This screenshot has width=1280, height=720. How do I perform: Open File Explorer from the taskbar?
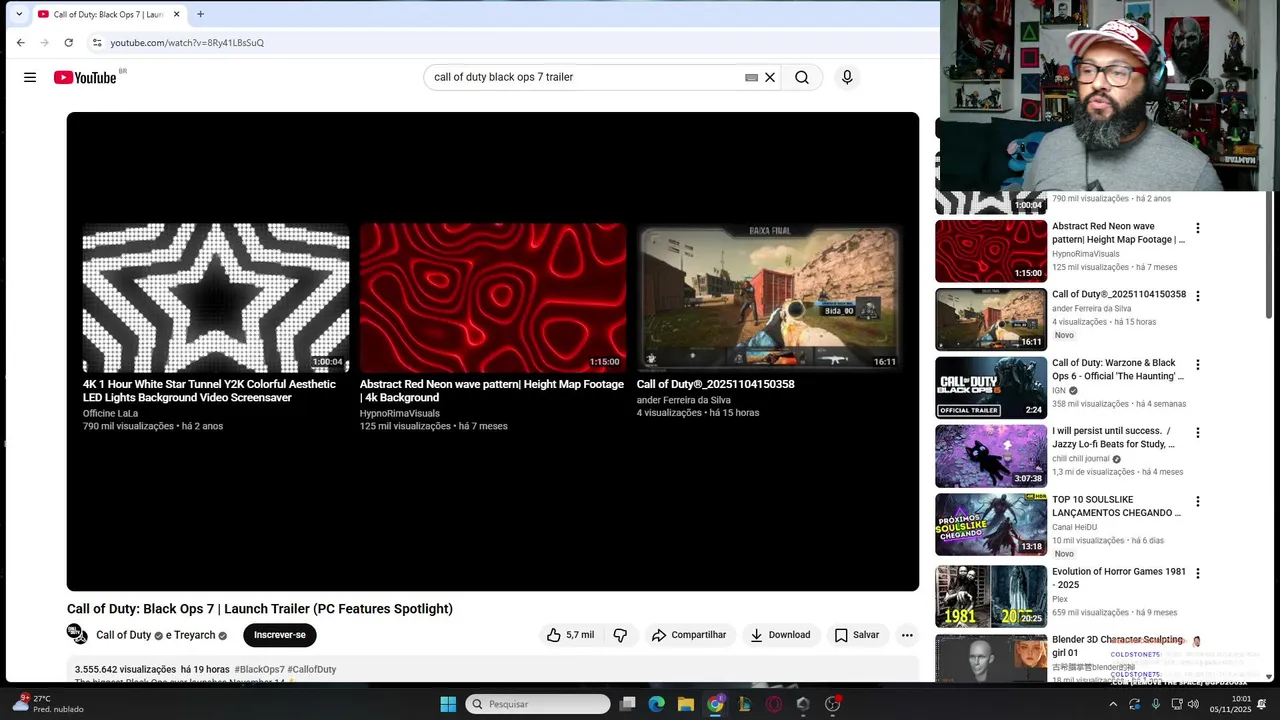coord(686,704)
